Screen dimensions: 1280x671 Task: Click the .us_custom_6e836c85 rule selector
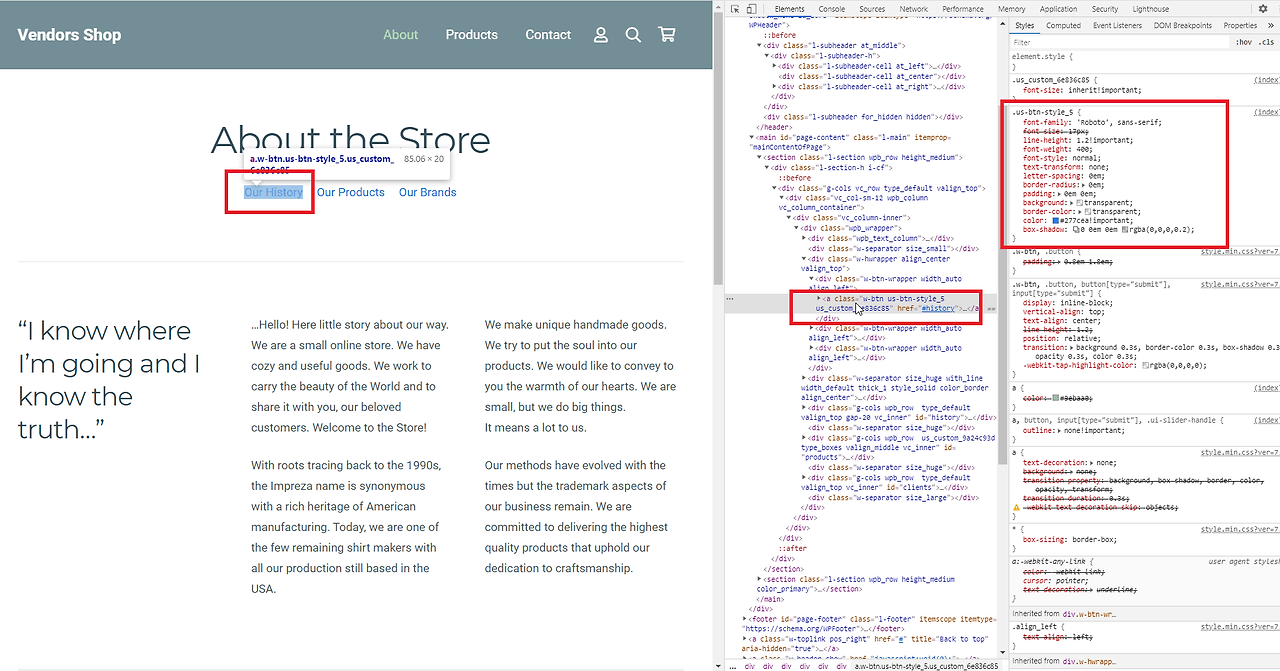click(x=1053, y=79)
